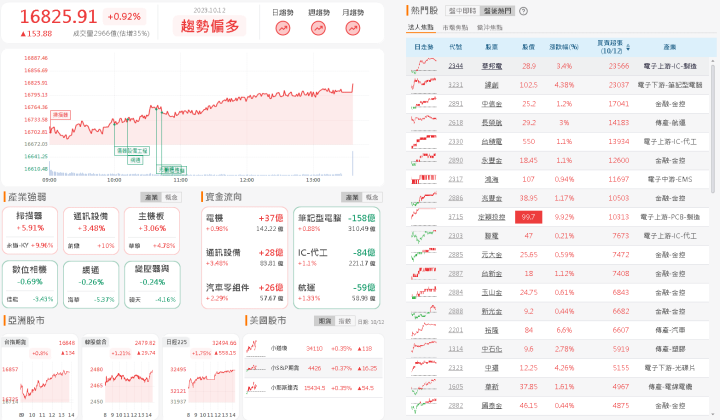
Task: Open stock code link 3715
Action: tap(456, 217)
